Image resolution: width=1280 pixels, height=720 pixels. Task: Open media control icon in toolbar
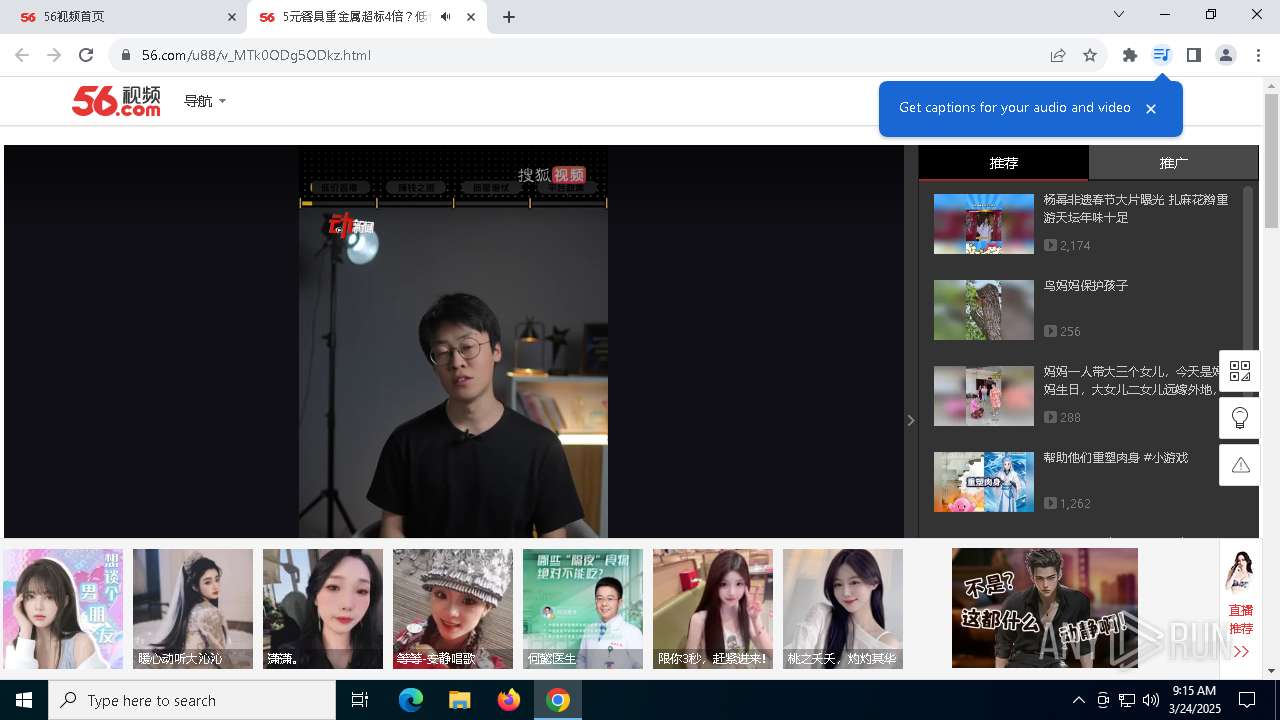[1161, 55]
